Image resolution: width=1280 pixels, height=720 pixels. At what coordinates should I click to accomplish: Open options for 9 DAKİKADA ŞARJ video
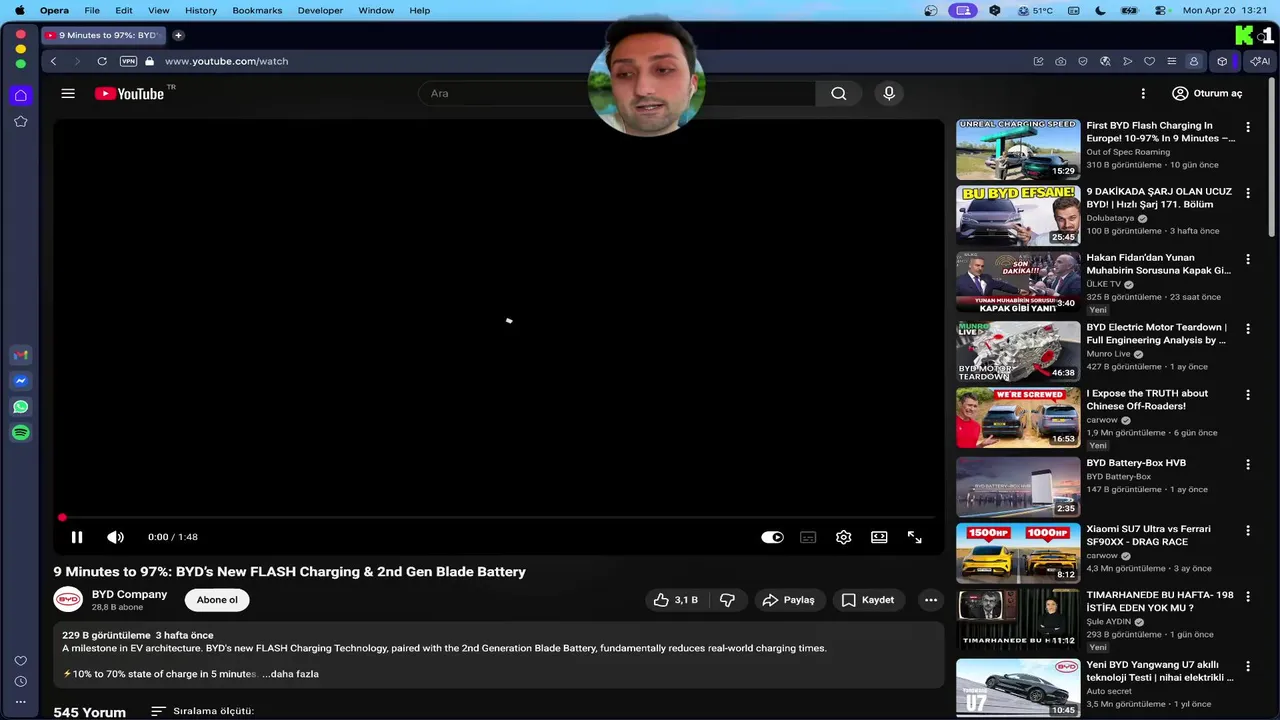(1247, 193)
